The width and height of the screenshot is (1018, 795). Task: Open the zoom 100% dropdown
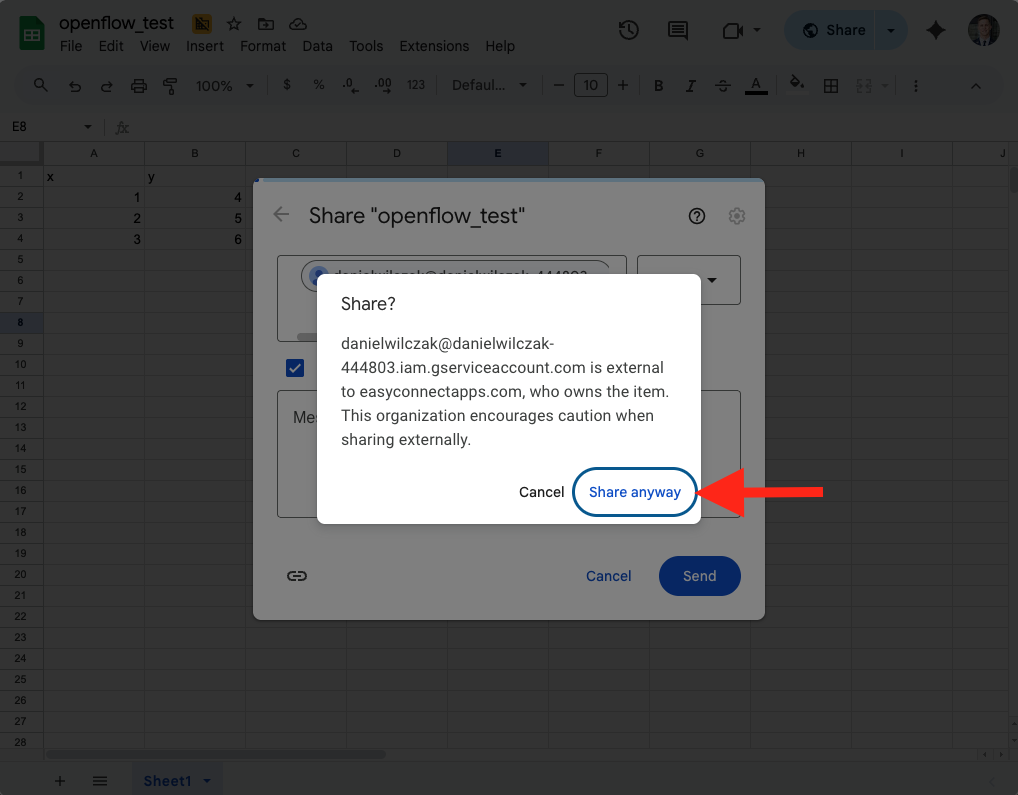225,86
